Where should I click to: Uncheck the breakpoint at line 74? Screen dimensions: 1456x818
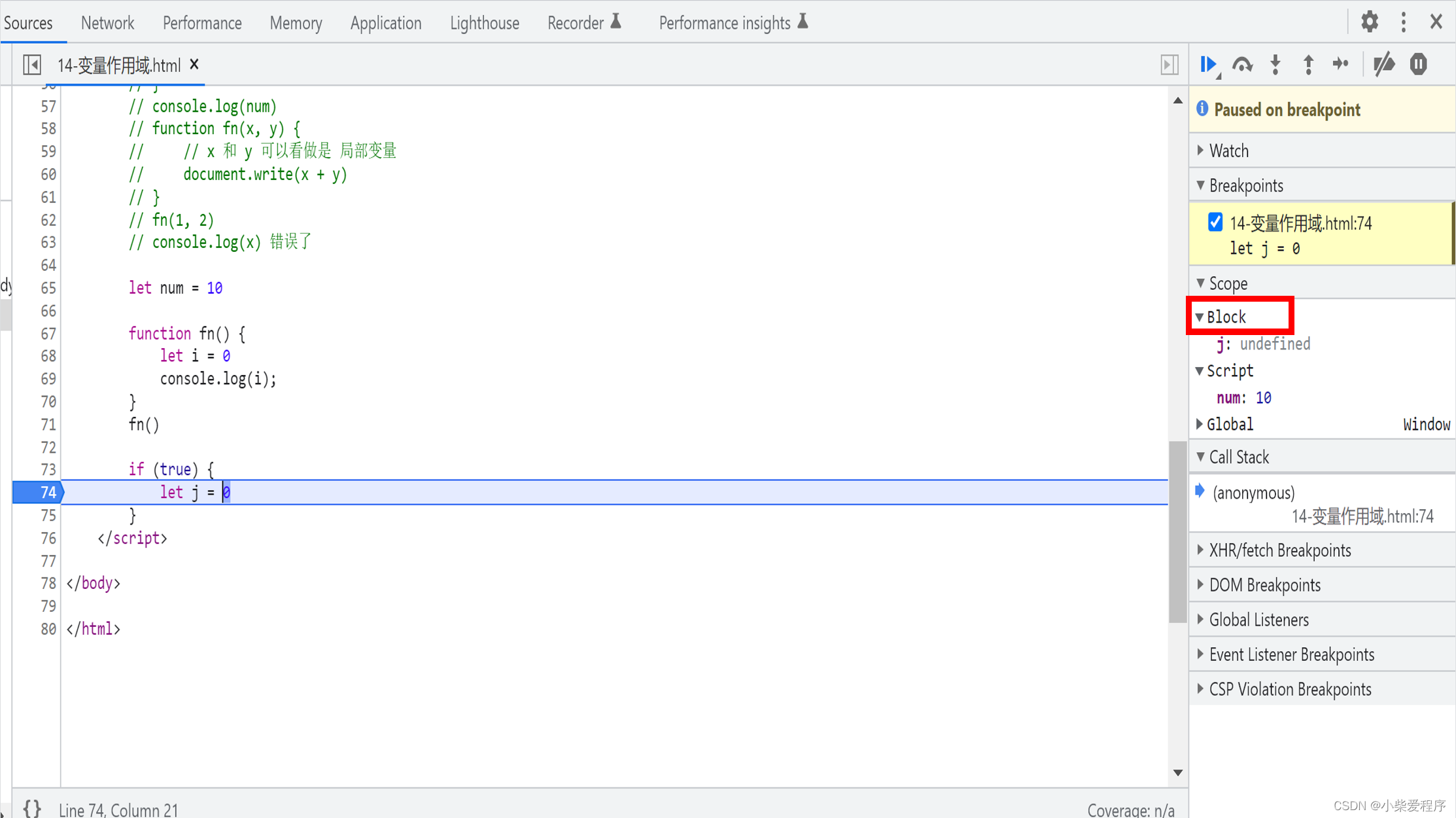1215,222
